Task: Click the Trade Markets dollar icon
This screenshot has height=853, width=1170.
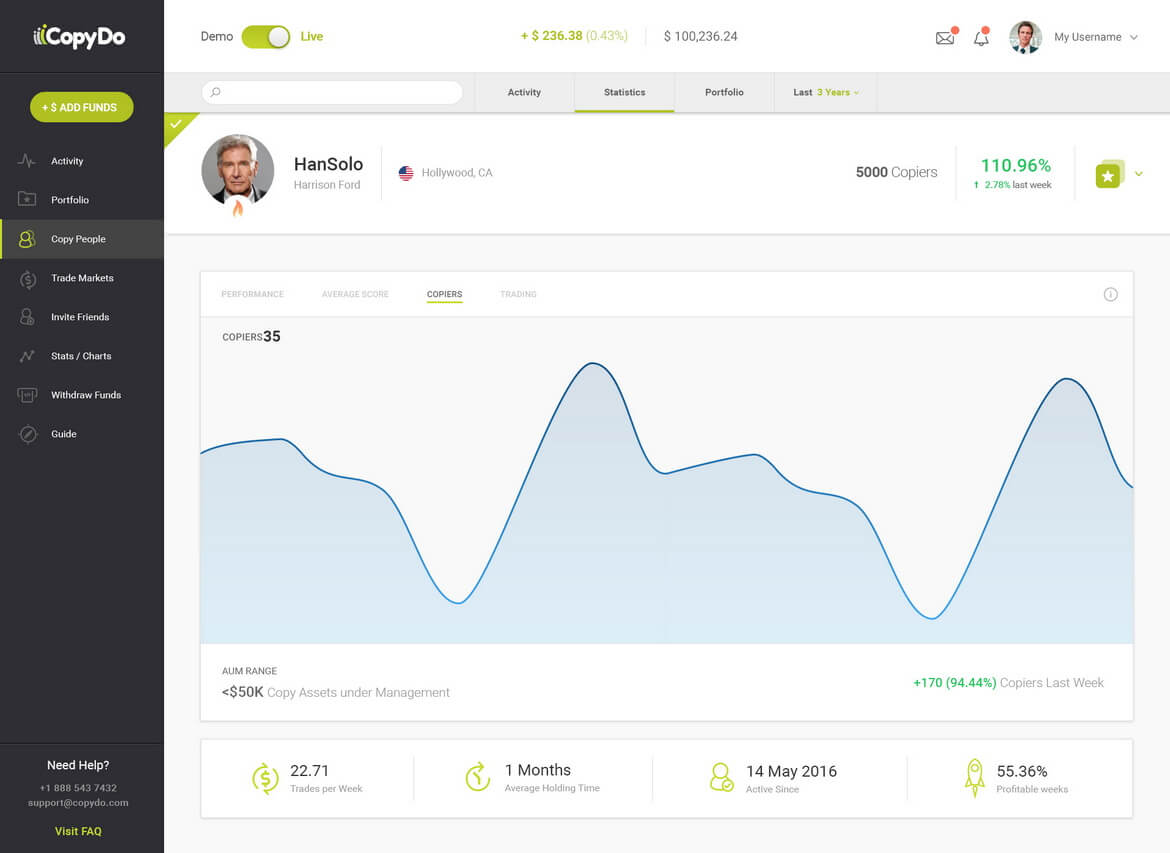Action: point(28,278)
